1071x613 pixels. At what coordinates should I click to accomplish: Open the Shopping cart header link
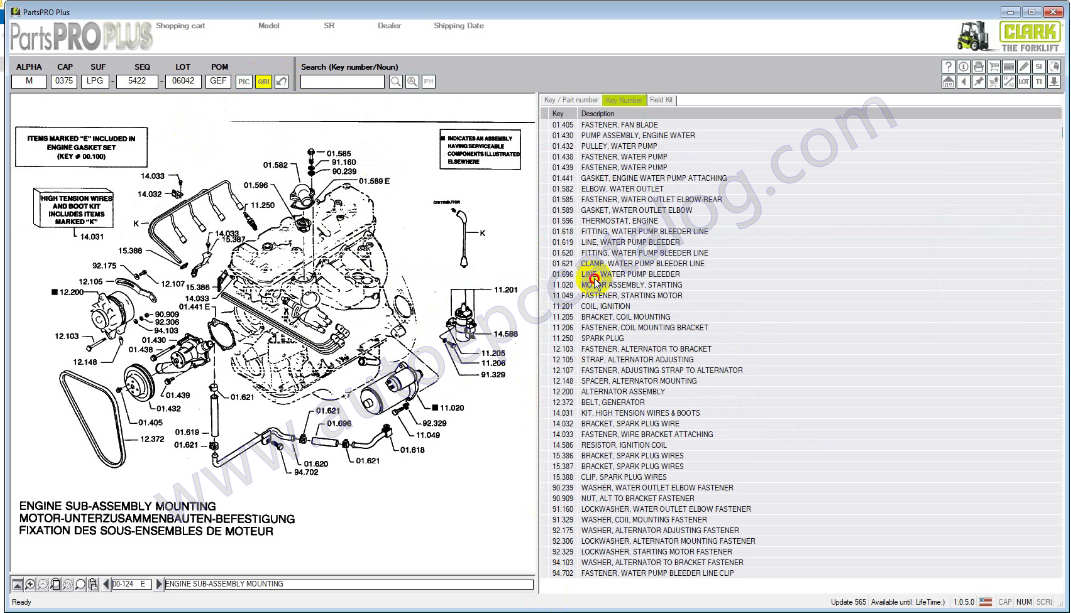coord(180,26)
